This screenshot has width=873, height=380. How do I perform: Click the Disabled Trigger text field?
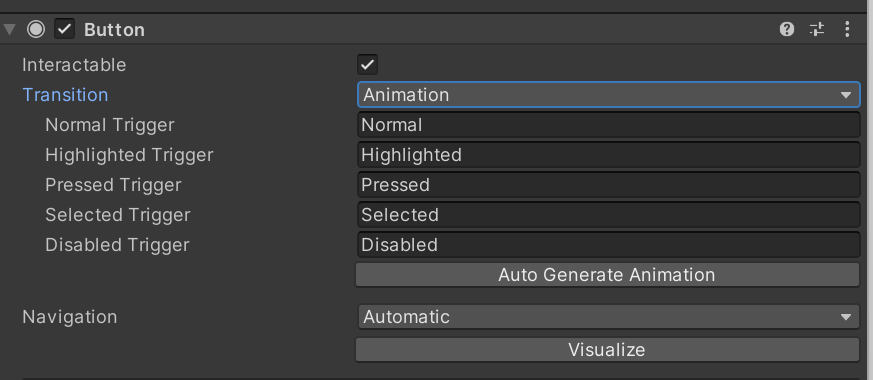coord(609,245)
